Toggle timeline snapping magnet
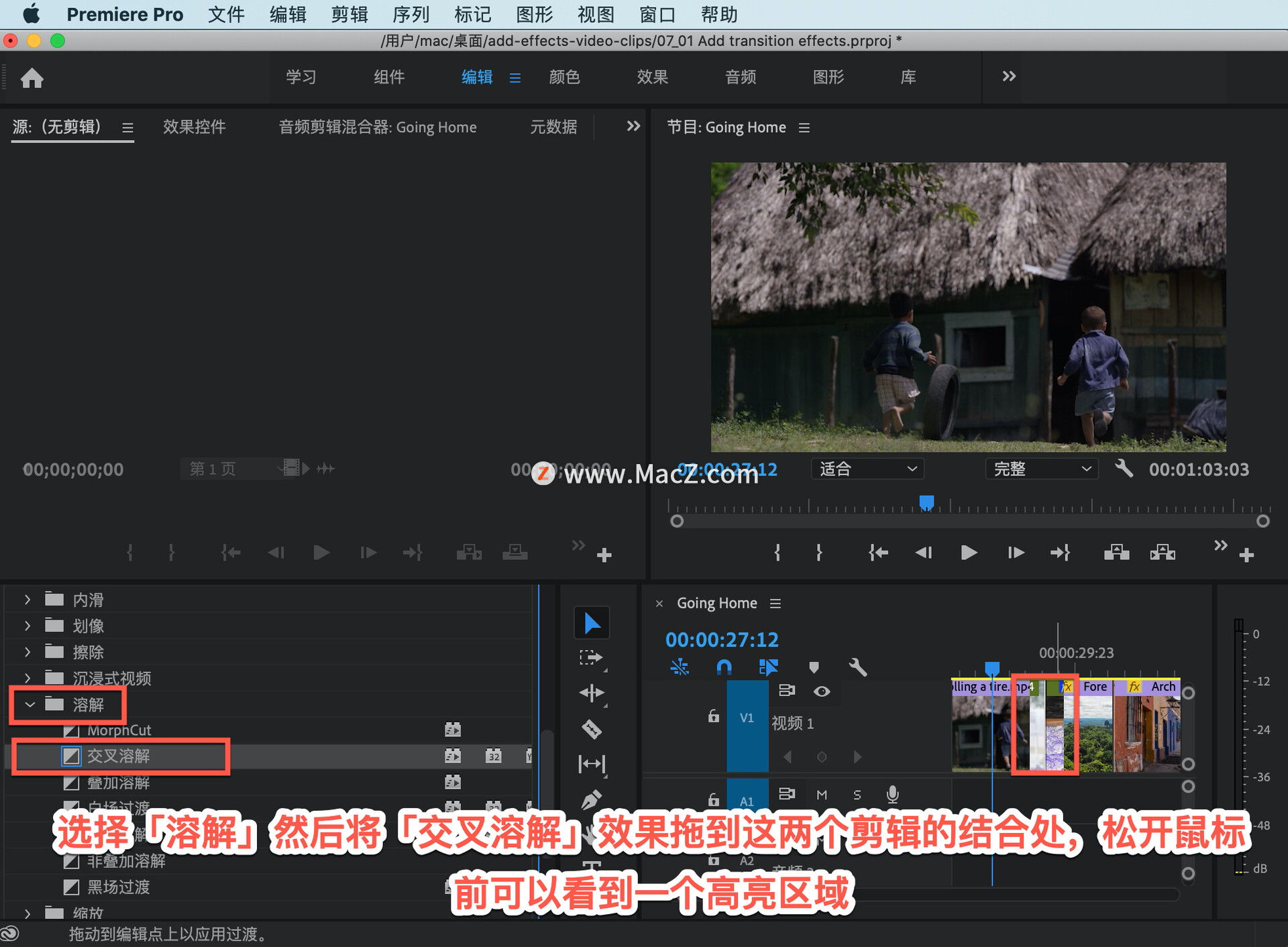Viewport: 1288px width, 947px height. tap(724, 667)
